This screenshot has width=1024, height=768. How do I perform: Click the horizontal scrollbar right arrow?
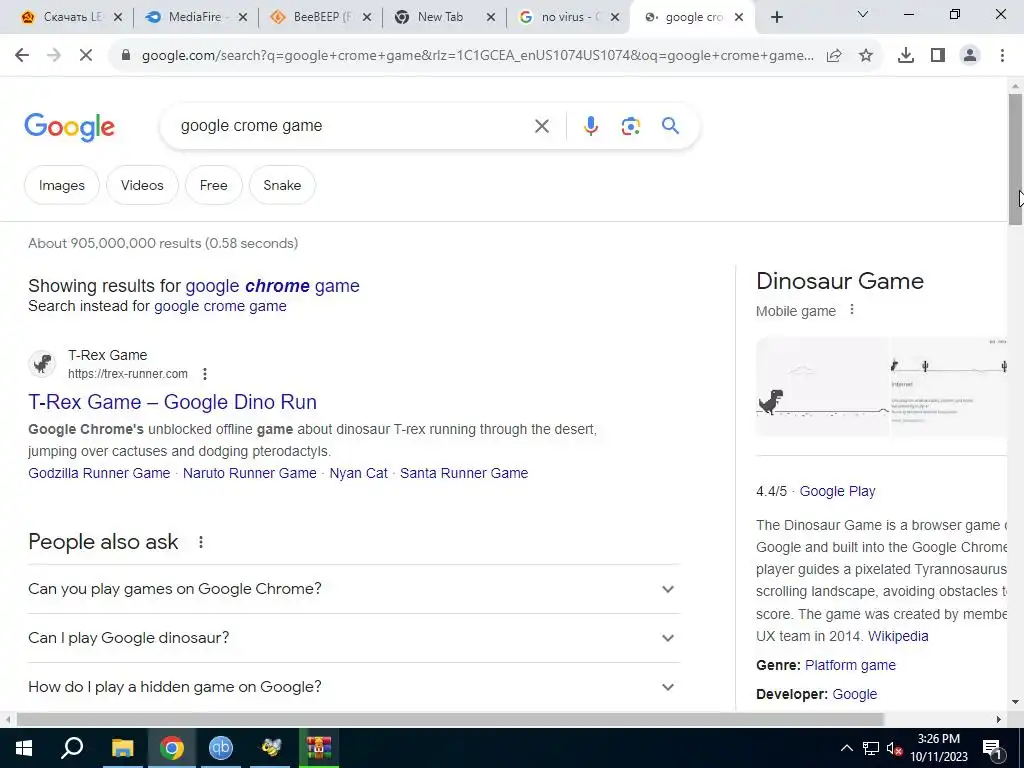point(999,719)
